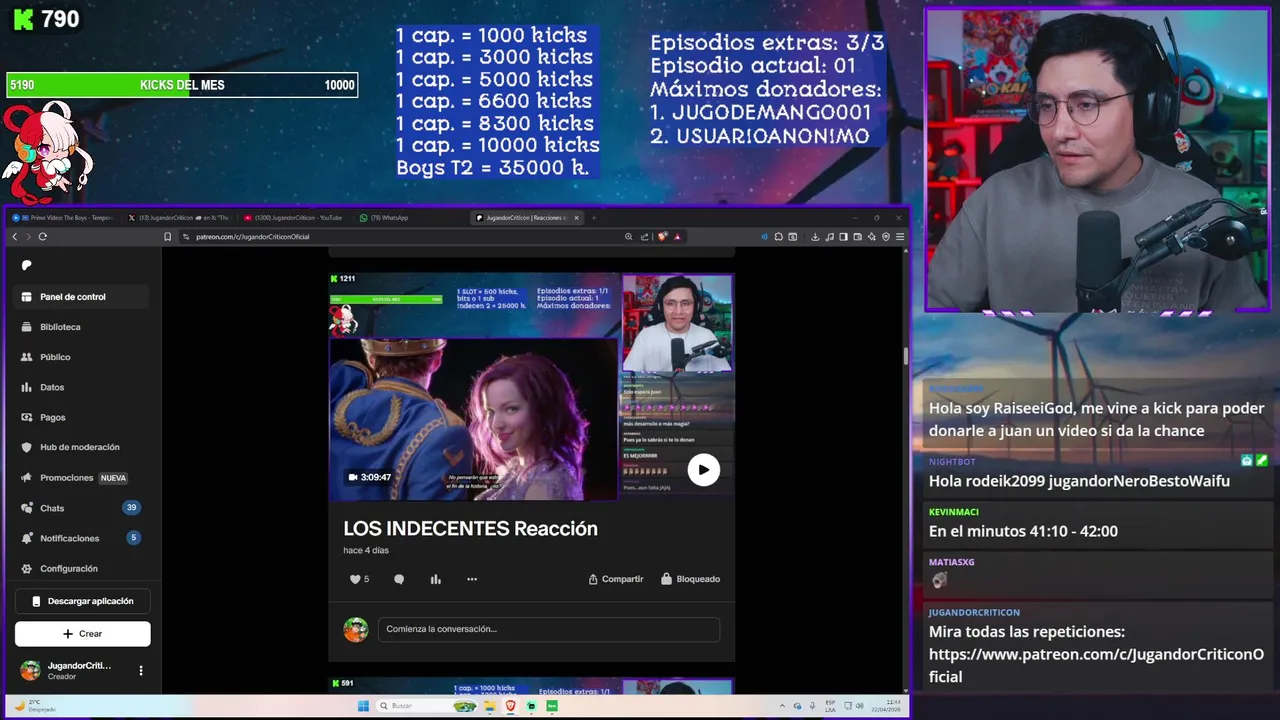Open JugandorCriti... account options menu
Screen dimensions: 1280x720
coord(141,670)
